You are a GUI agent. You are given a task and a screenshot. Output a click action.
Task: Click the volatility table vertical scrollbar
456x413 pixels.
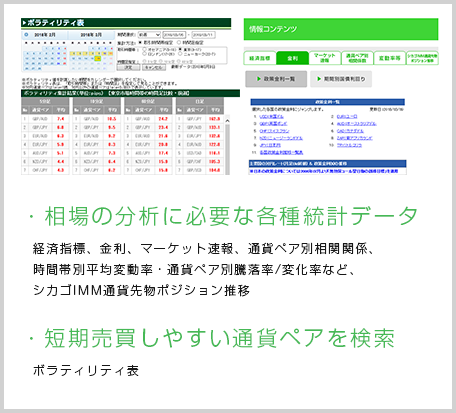[227, 146]
